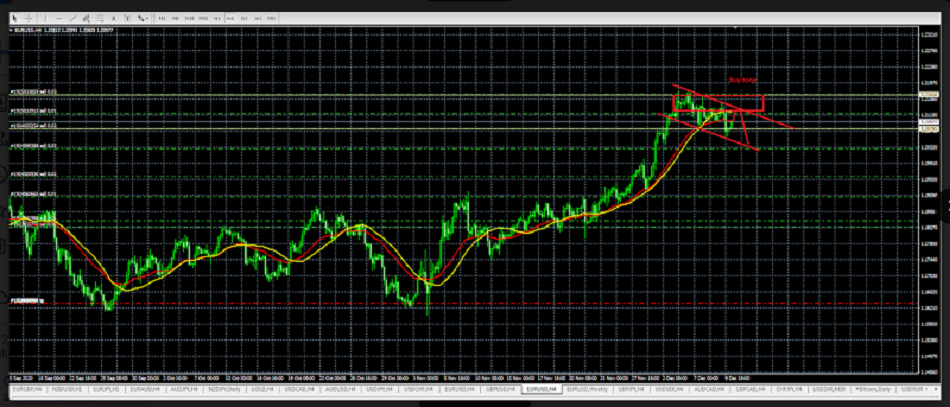950x407 pixels.
Task: Activate the crosshair tool
Action: [29, 18]
